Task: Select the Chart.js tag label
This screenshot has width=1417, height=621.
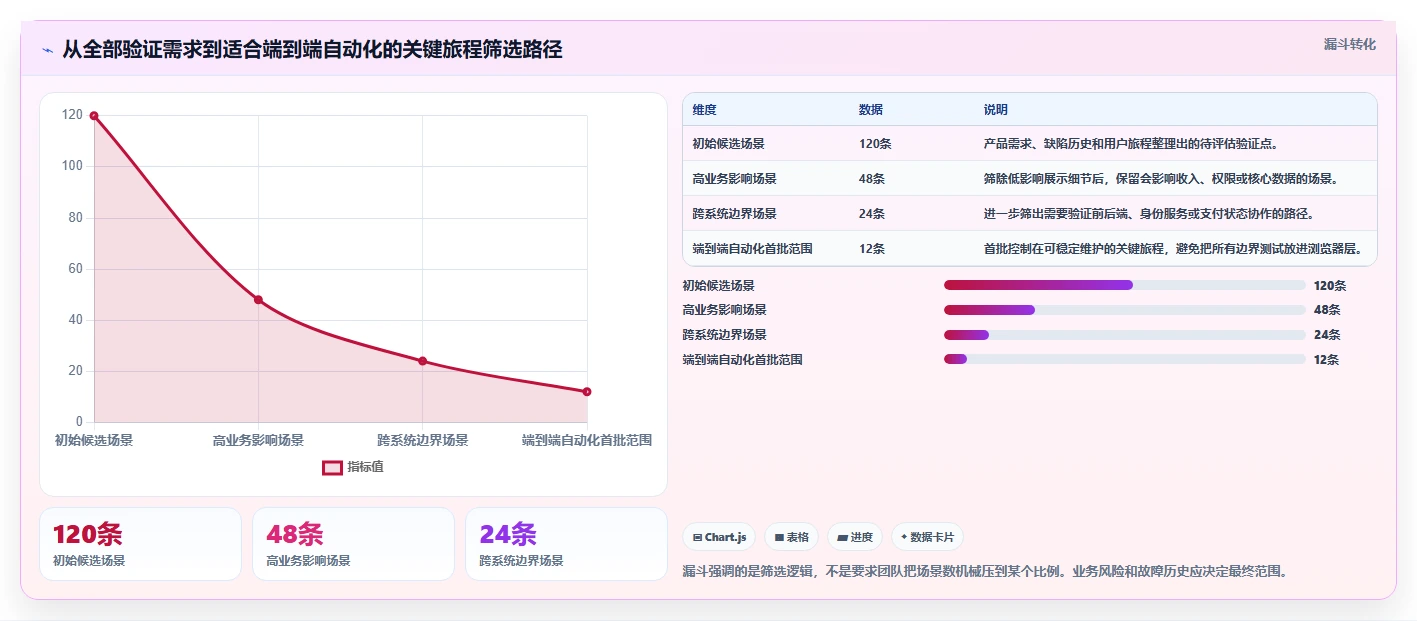Action: pyautogui.click(x=725, y=538)
